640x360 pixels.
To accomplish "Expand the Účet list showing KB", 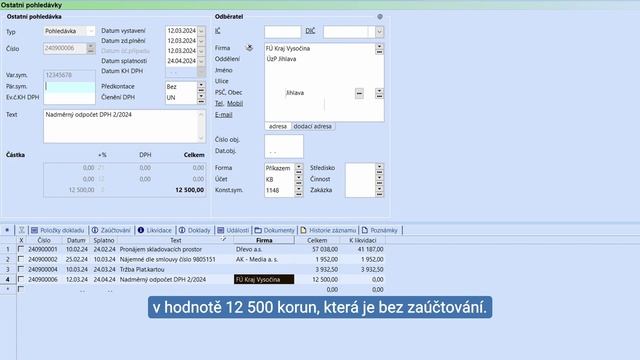I will [x=299, y=179].
